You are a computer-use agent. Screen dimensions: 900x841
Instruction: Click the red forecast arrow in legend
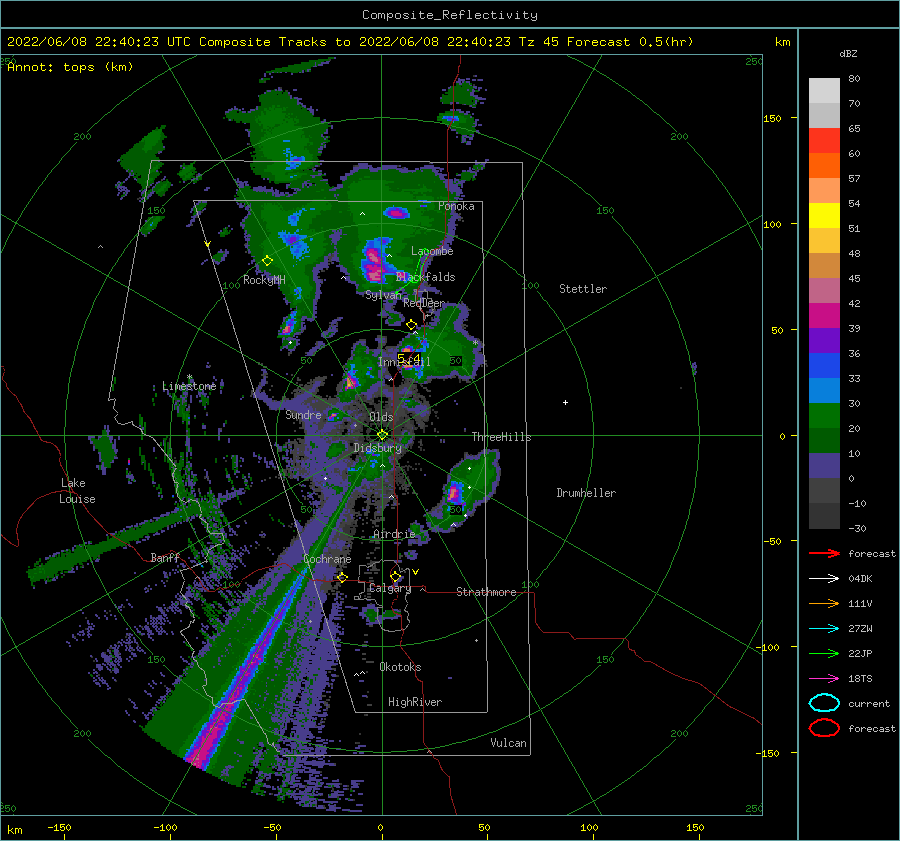point(824,553)
